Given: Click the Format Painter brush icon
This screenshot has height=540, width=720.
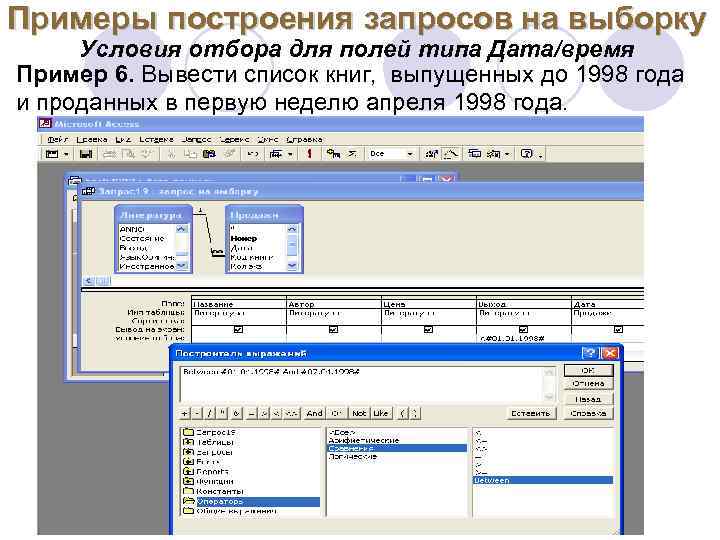Looking at the screenshot, I should click(x=229, y=154).
